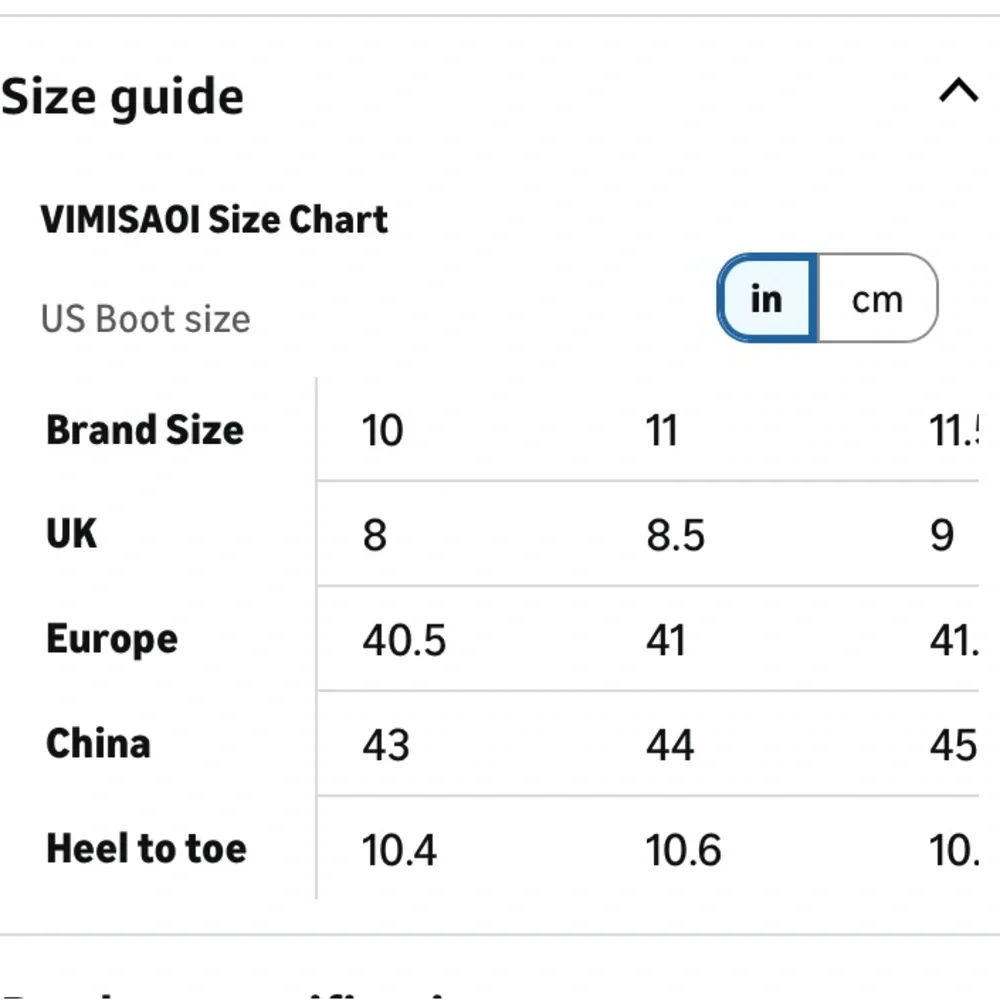Switch measurement units to inches
Screen dimensions: 1000x1000
tap(767, 299)
